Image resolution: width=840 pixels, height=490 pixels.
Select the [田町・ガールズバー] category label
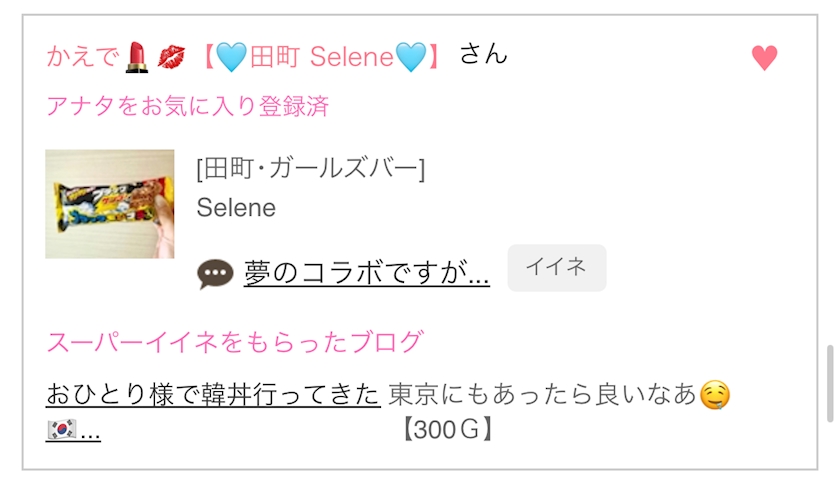click(311, 168)
